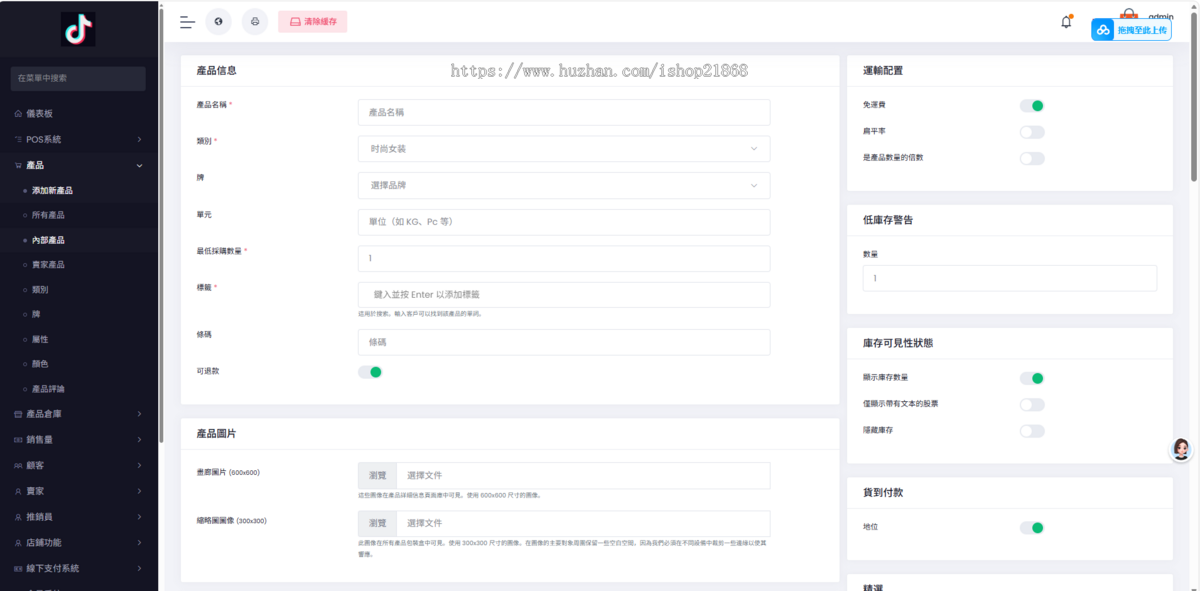Toggle the 貨到付款 地位 switch
Viewport: 1200px width, 591px height.
1032,527
